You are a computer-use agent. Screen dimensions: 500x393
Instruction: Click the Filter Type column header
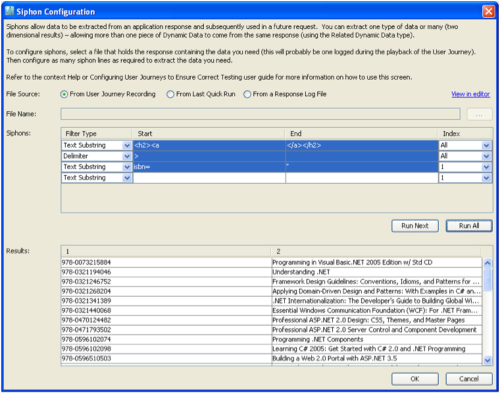97,134
